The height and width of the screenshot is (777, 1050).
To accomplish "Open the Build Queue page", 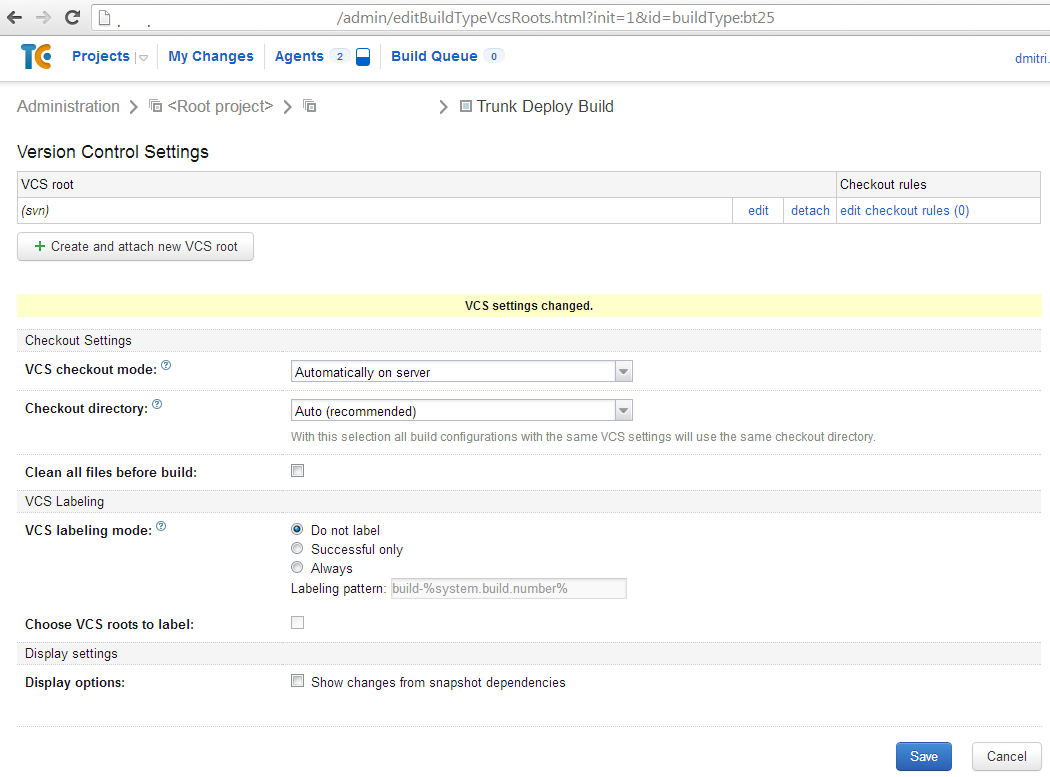I will coord(435,56).
